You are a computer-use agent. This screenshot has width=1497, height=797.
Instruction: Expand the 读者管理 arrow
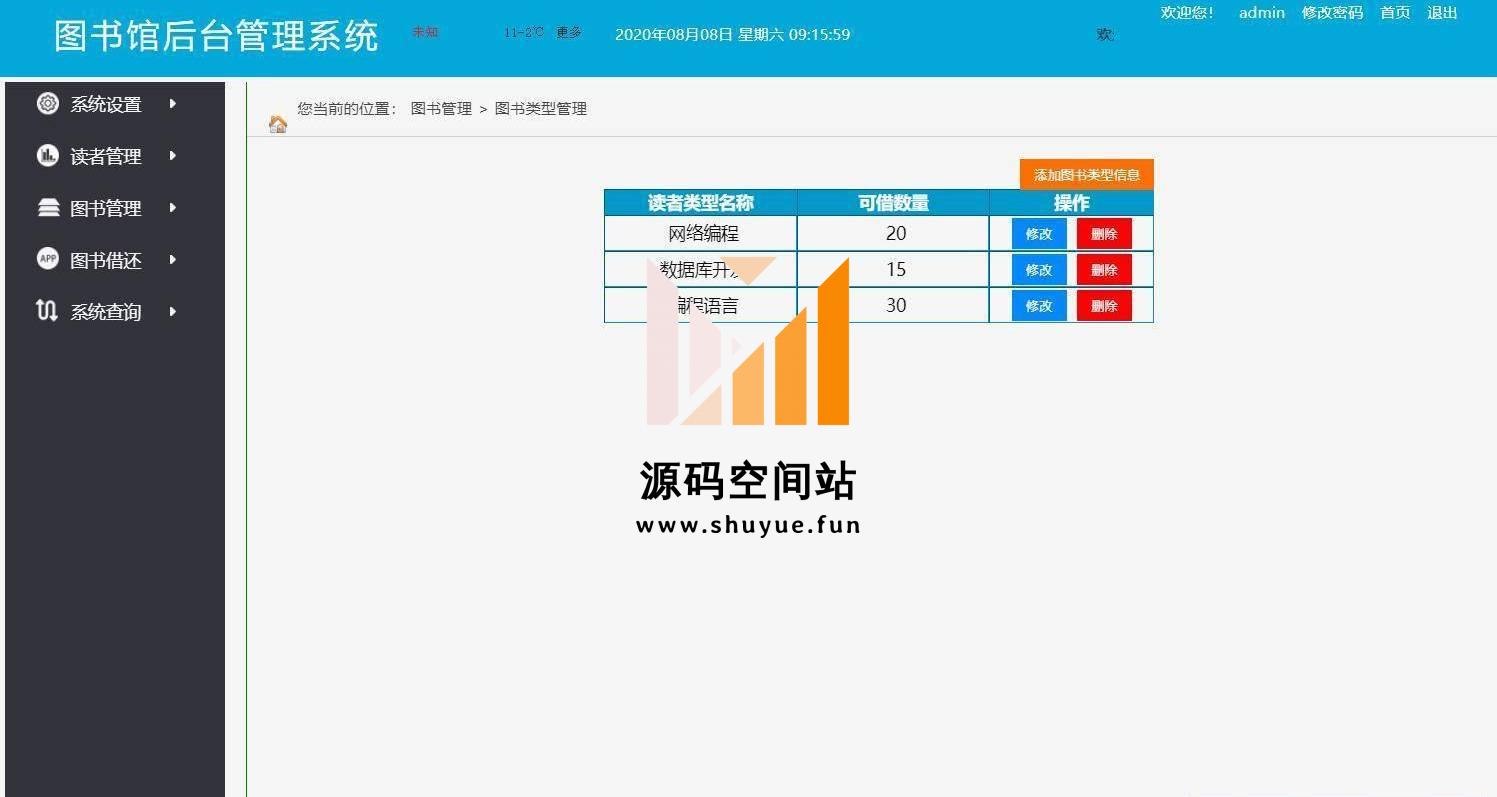pyautogui.click(x=173, y=155)
